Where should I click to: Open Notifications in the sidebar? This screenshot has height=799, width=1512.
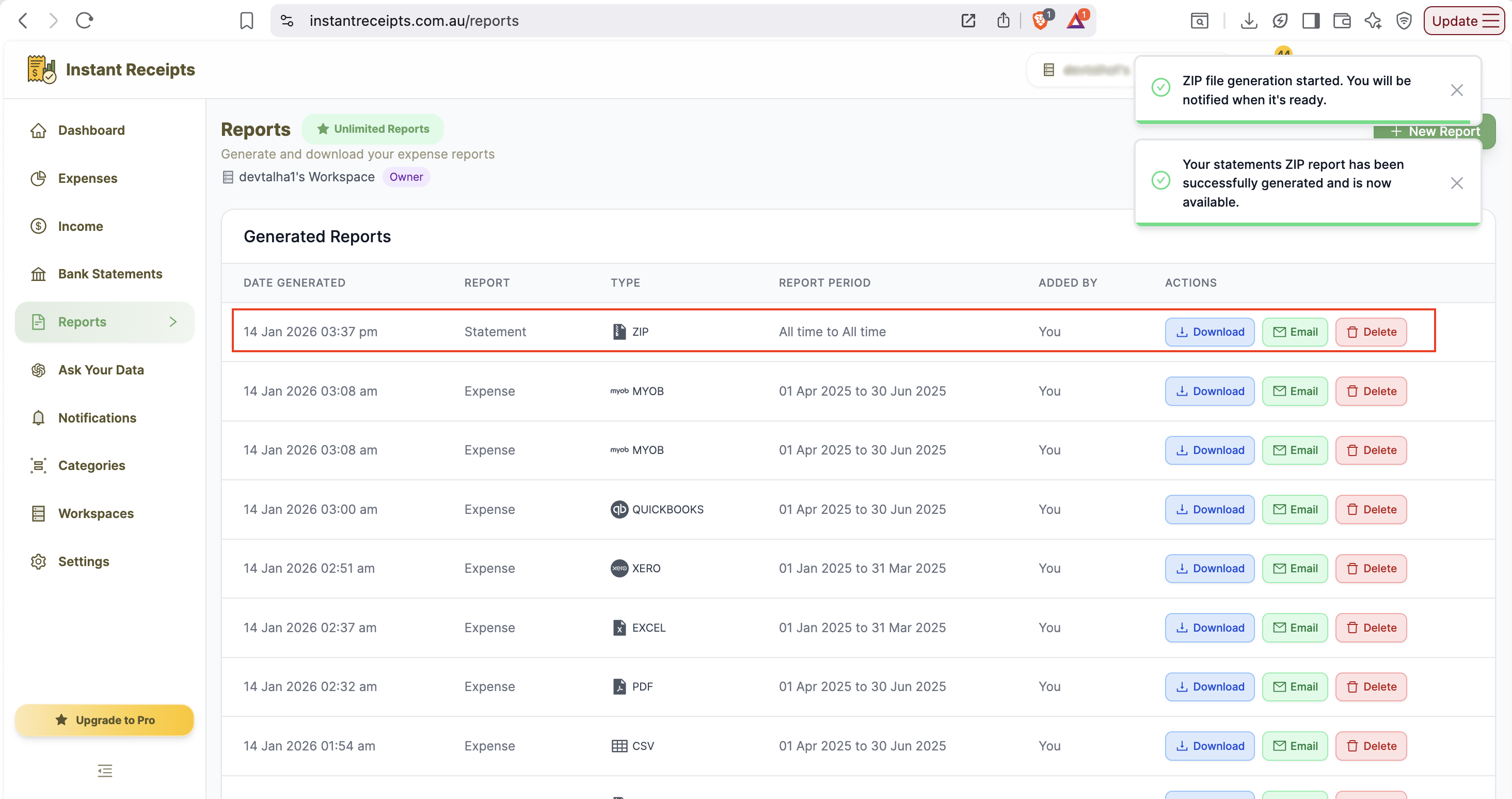[104, 418]
